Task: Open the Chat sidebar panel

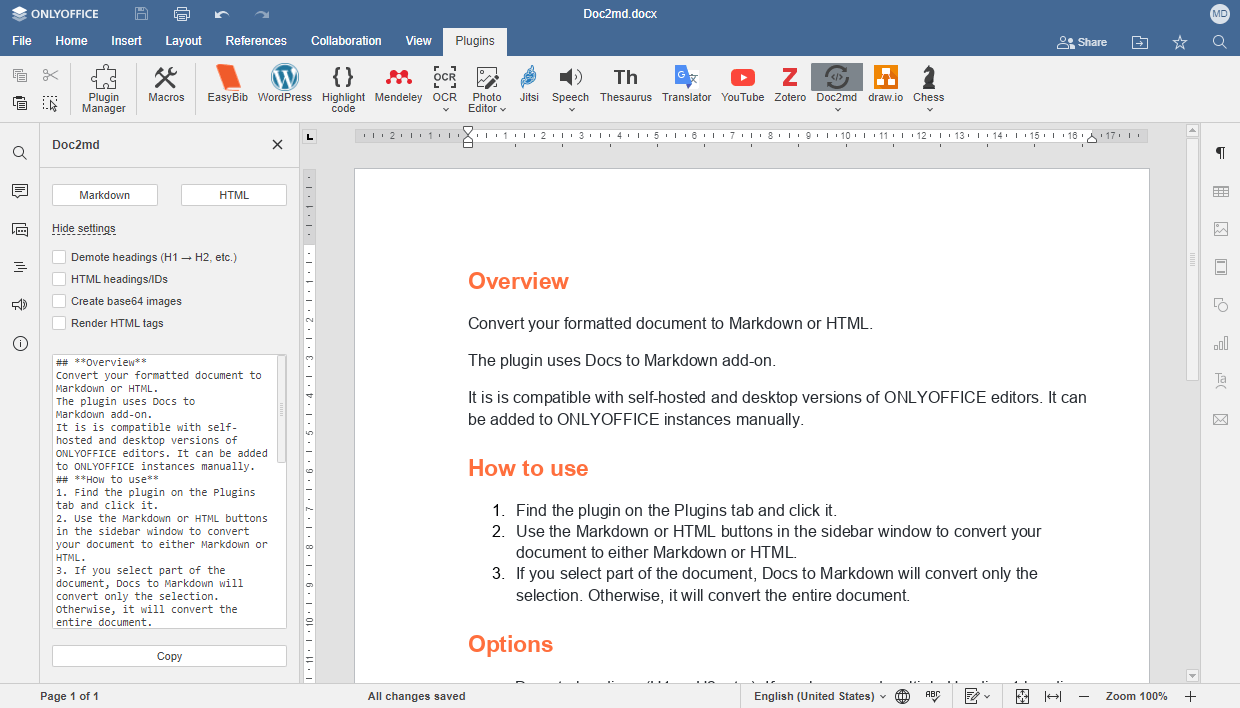Action: (x=20, y=229)
